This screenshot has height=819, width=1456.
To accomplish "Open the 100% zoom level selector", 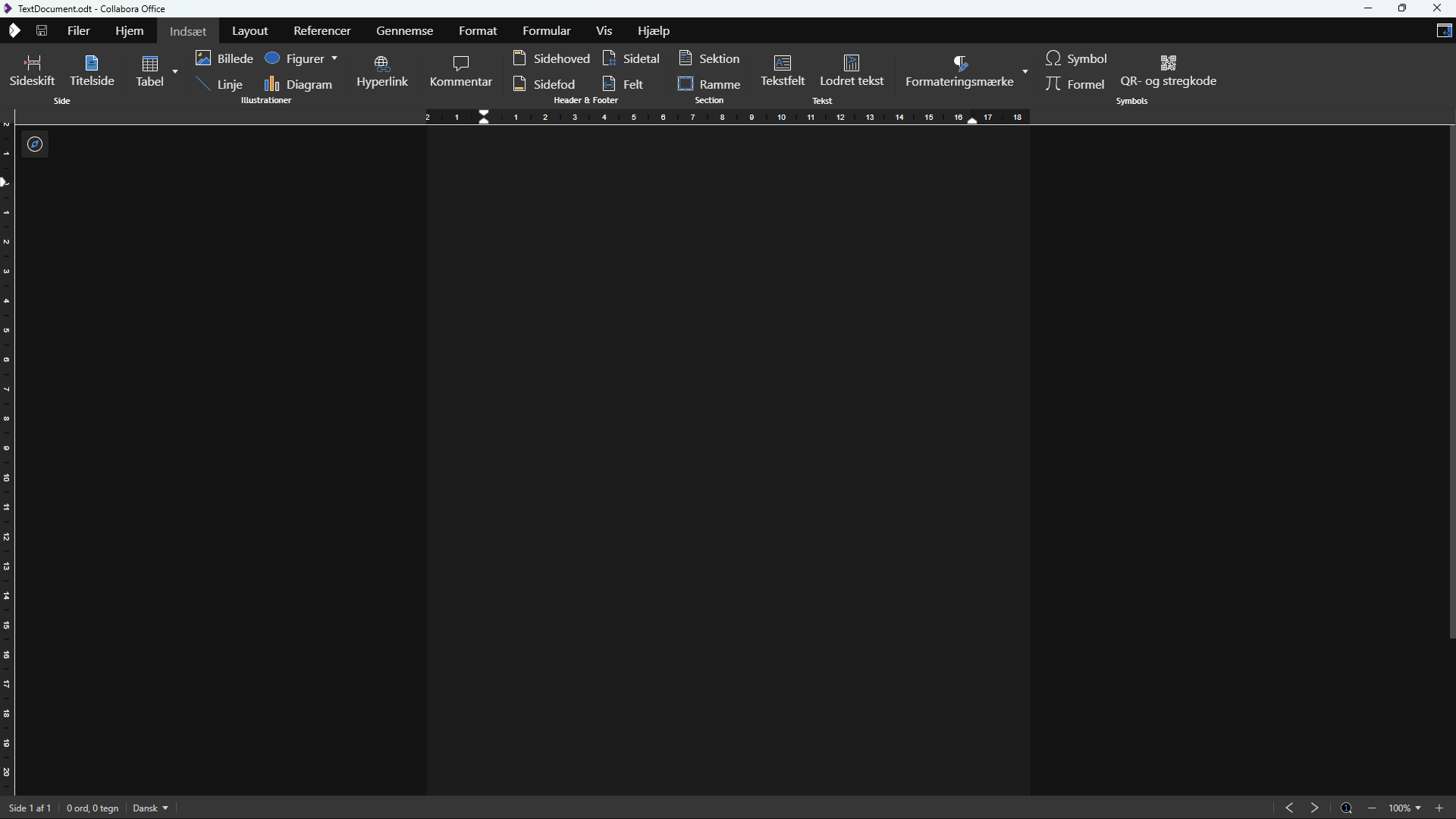I will (1404, 808).
